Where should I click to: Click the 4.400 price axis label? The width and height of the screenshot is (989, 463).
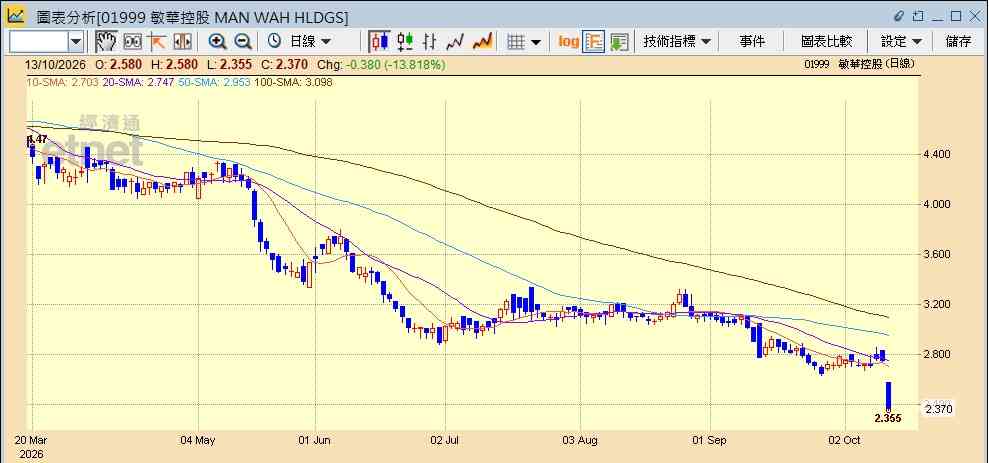(x=937, y=155)
